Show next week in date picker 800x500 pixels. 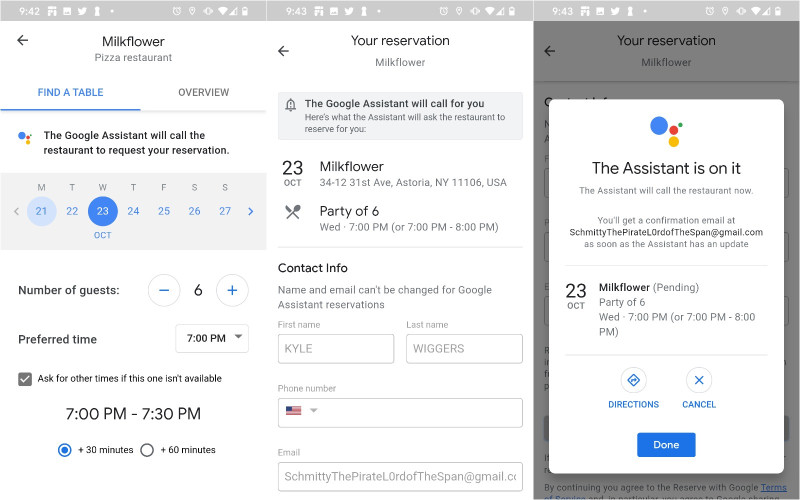tap(251, 211)
